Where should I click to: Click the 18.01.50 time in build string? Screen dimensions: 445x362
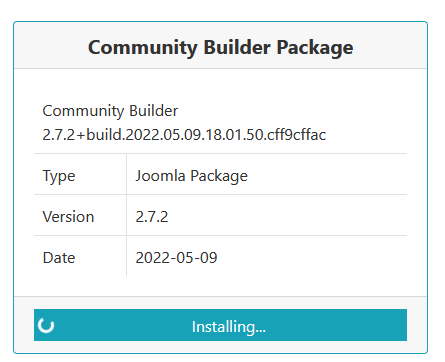pos(234,135)
